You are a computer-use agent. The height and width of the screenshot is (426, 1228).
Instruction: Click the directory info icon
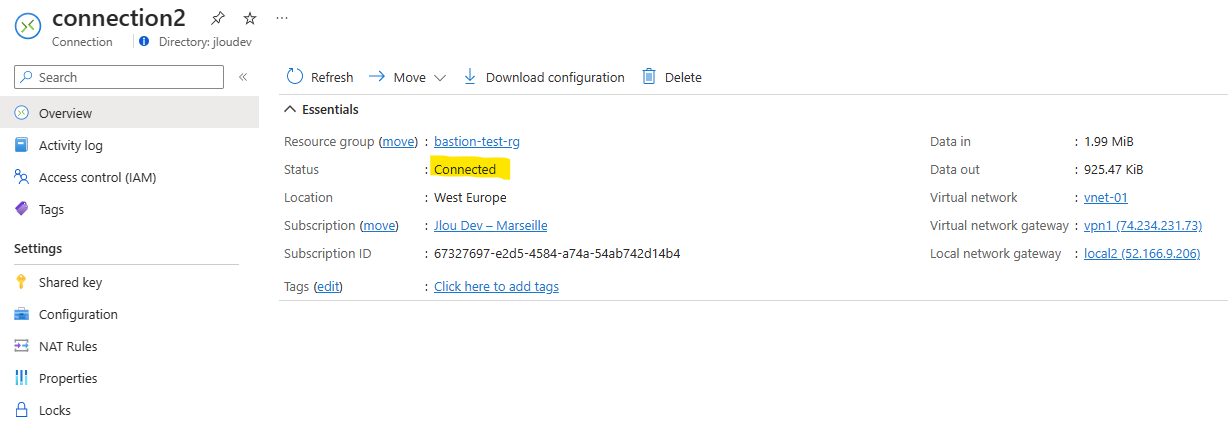pos(144,42)
